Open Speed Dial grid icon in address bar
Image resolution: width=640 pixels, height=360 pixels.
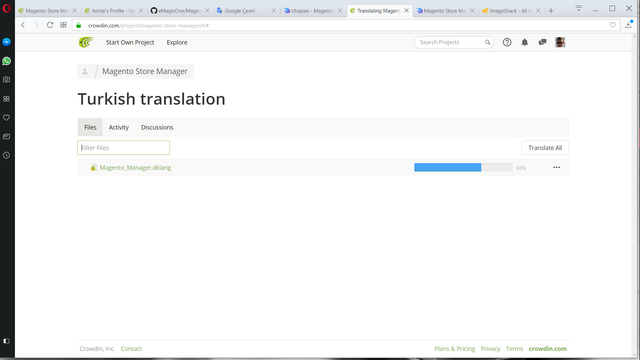63,25
